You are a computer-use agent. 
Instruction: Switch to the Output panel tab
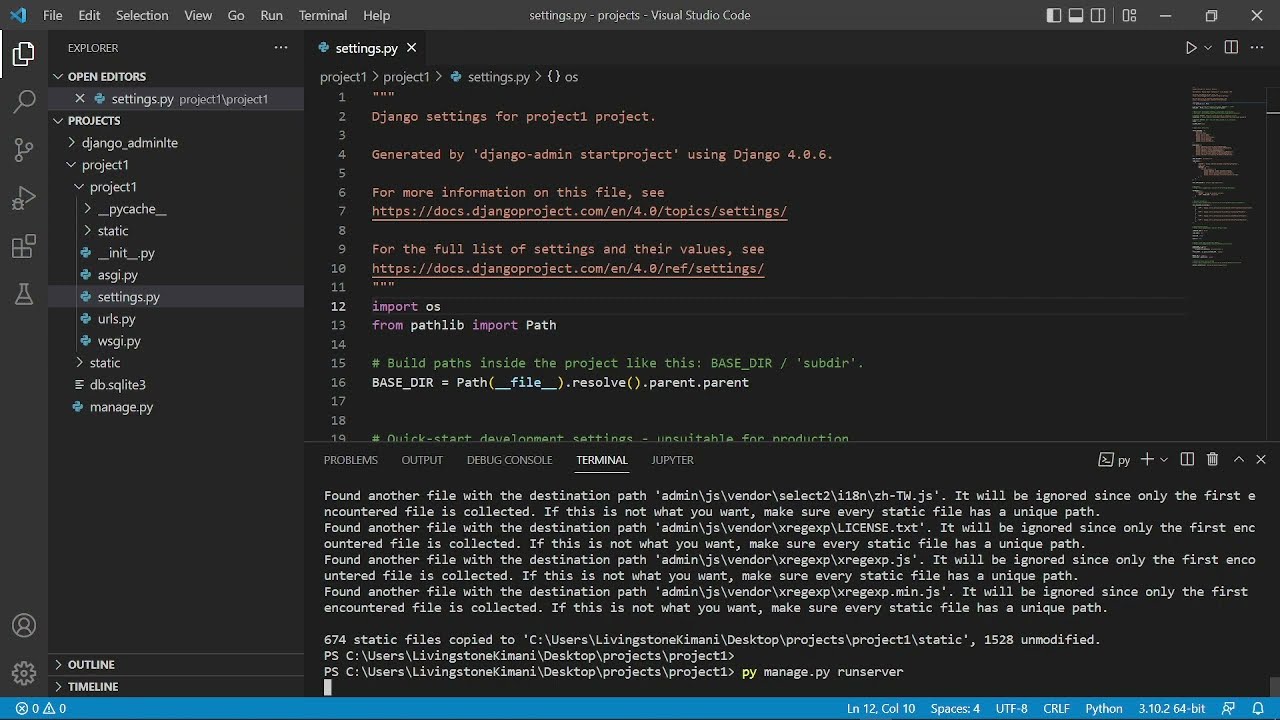tap(422, 460)
